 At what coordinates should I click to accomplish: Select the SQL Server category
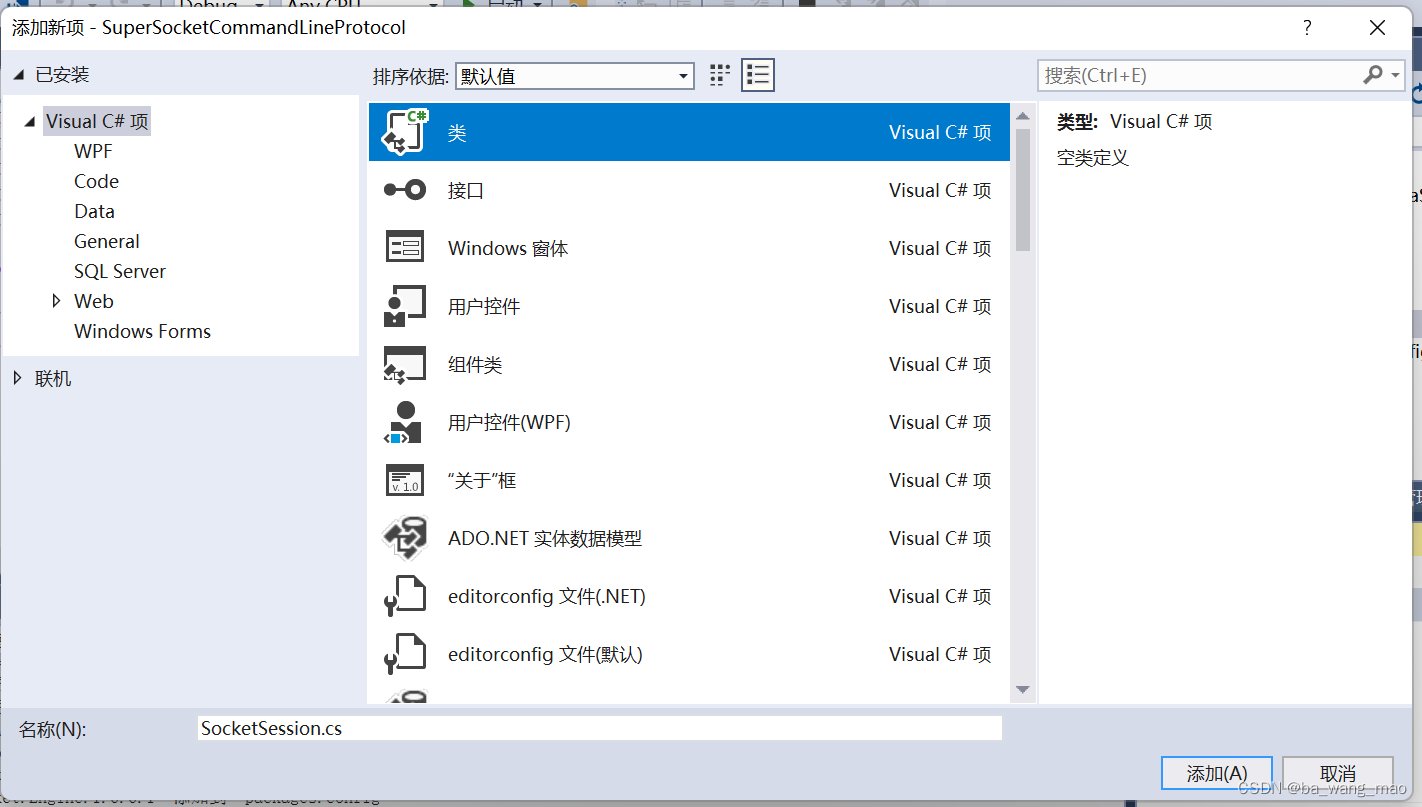click(120, 271)
